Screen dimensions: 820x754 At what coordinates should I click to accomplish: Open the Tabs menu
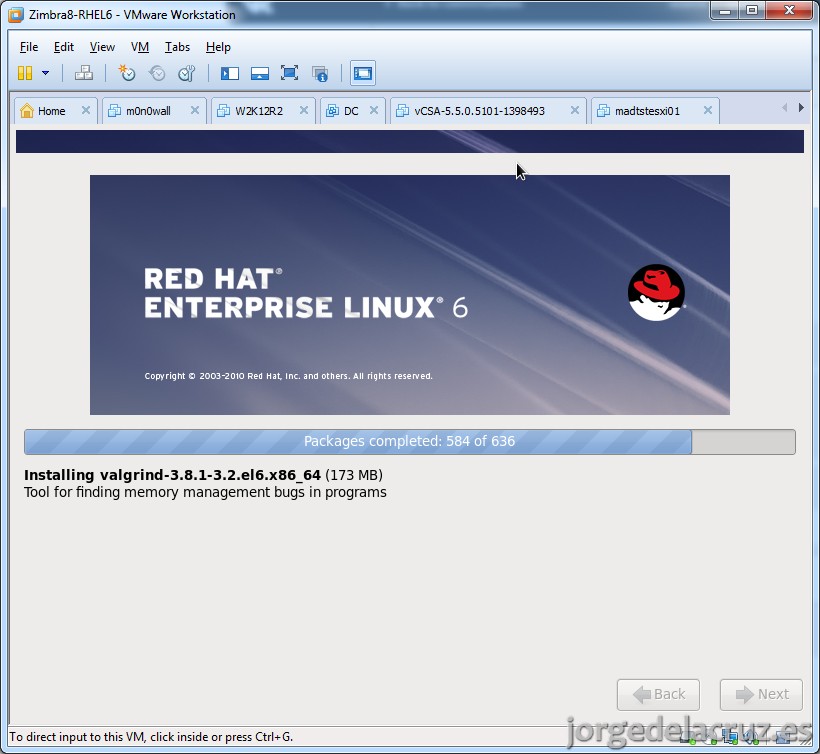[x=177, y=47]
